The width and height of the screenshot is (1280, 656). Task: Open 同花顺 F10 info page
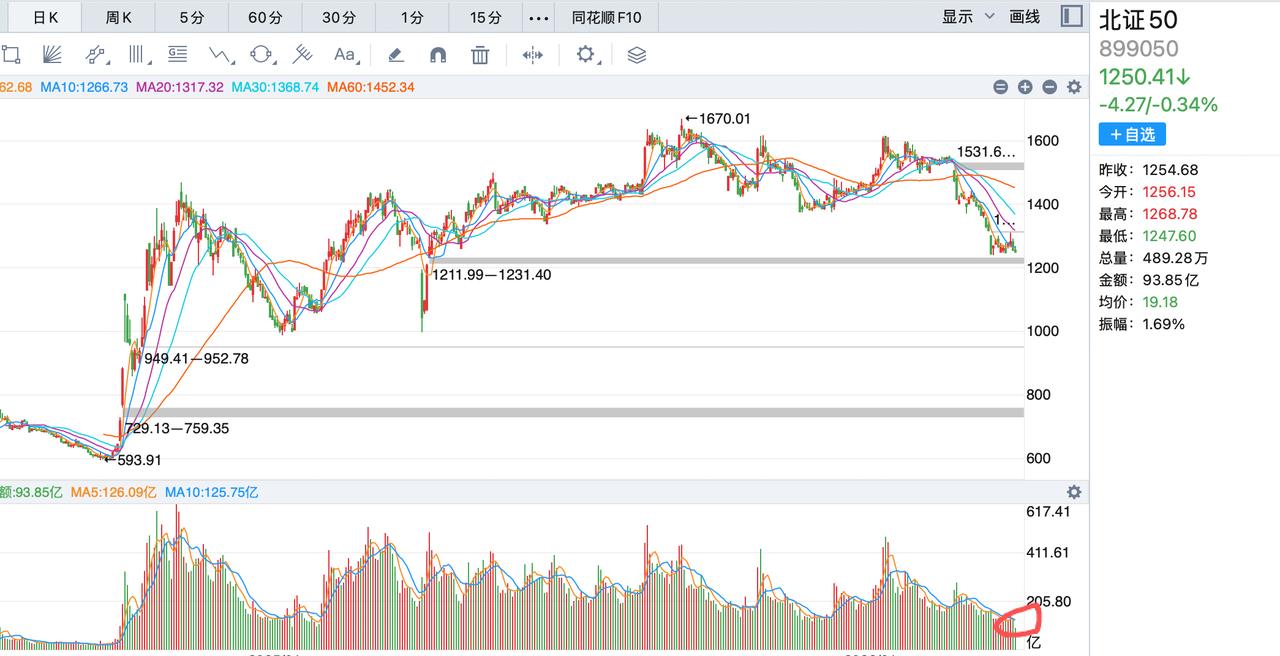[x=606, y=18]
